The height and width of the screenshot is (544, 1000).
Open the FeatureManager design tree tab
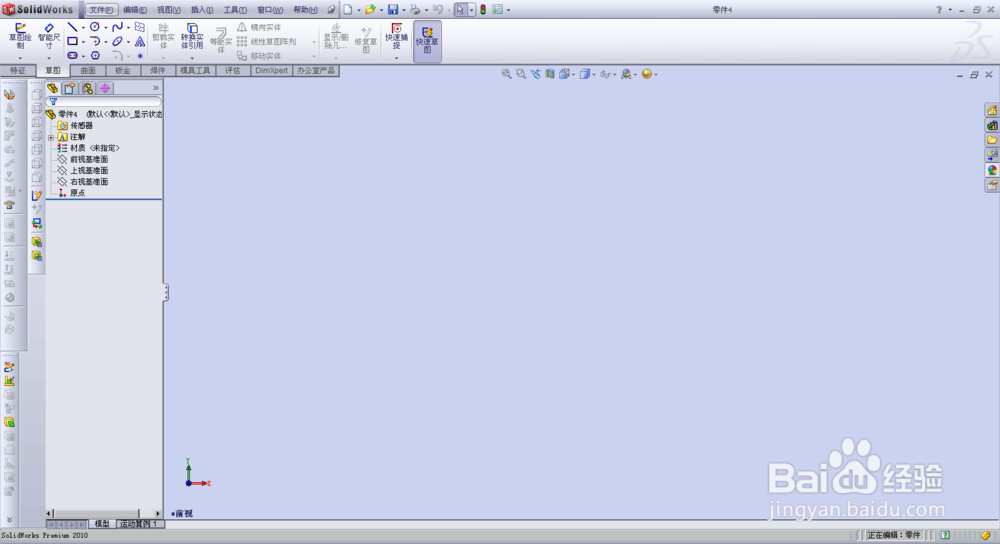(52, 89)
